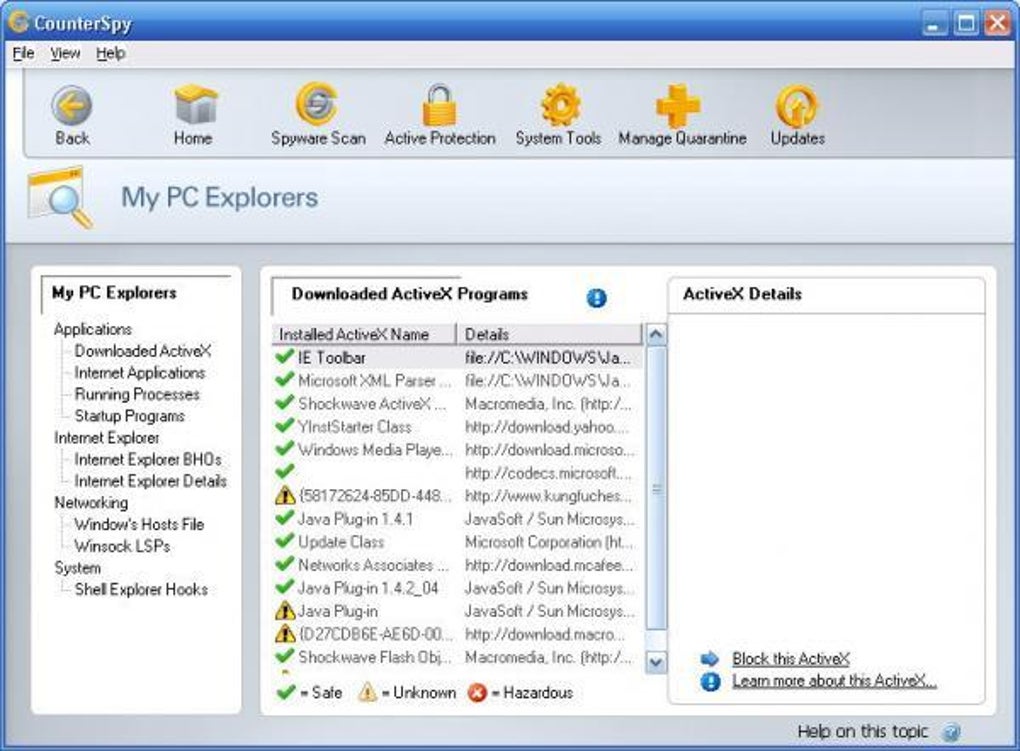Minimize the CounterSpy window
This screenshot has height=751, width=1020.
point(934,23)
